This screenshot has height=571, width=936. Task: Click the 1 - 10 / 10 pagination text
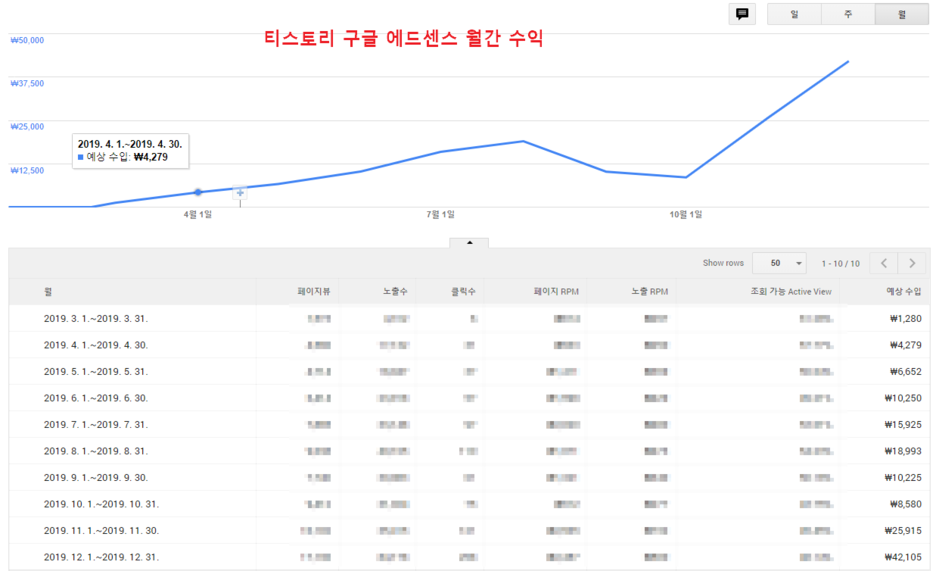point(840,263)
